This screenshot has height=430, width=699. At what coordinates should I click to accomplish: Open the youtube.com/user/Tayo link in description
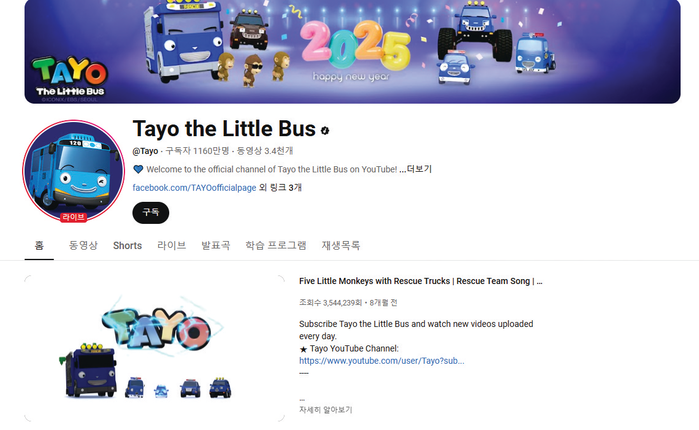click(382, 361)
